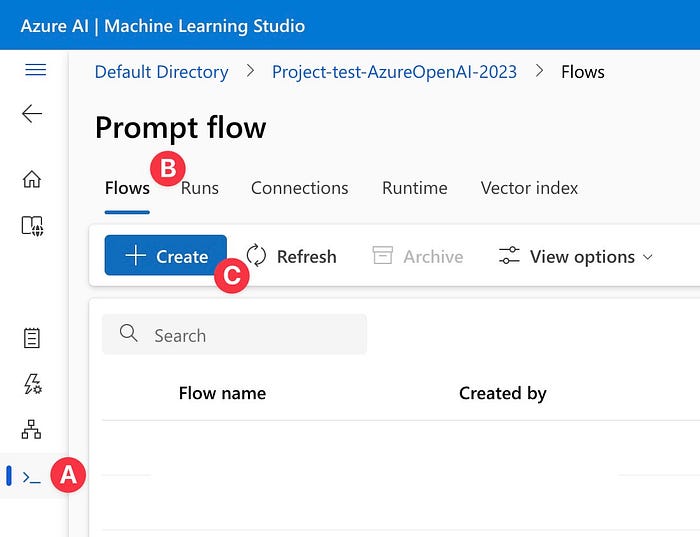Click the View options sliders icon
This screenshot has height=537, width=700.
click(x=509, y=255)
